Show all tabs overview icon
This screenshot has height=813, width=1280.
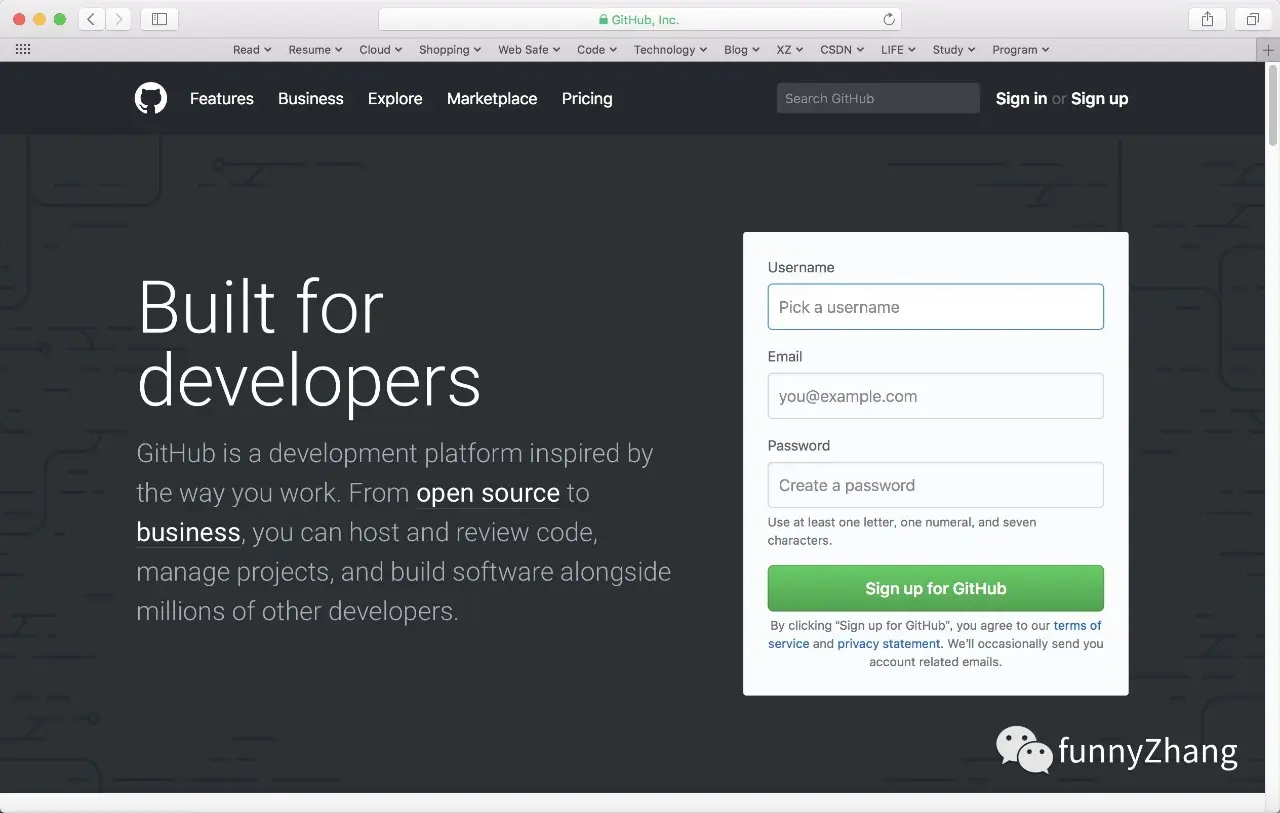[x=1252, y=19]
